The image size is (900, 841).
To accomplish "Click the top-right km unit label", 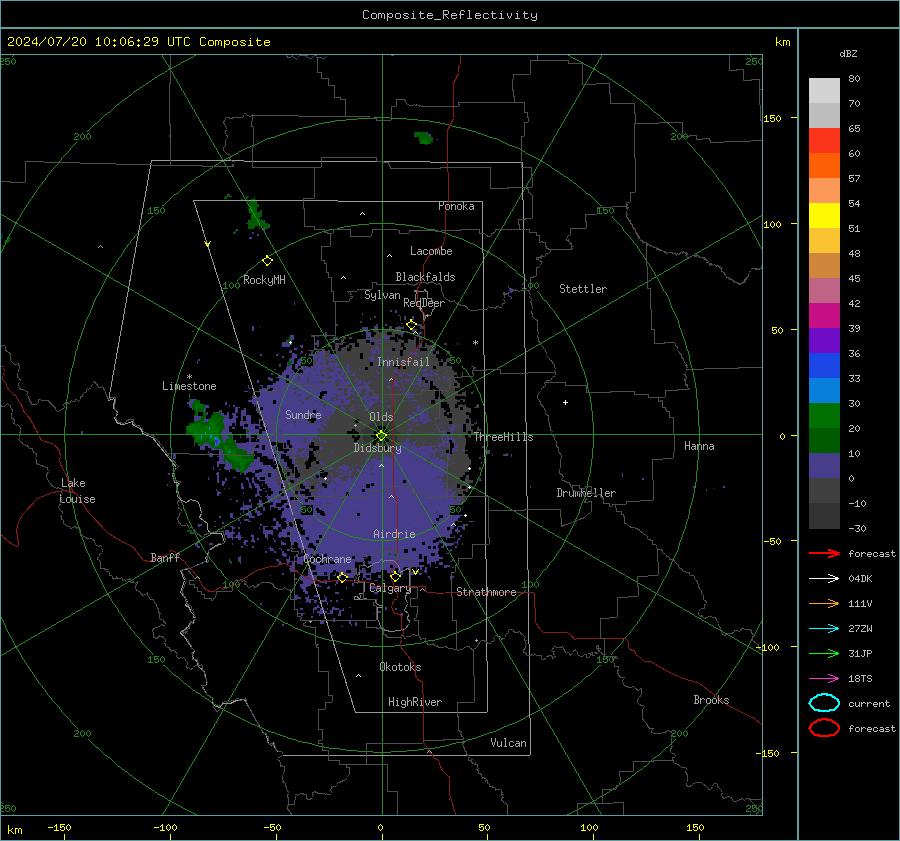I will (782, 42).
